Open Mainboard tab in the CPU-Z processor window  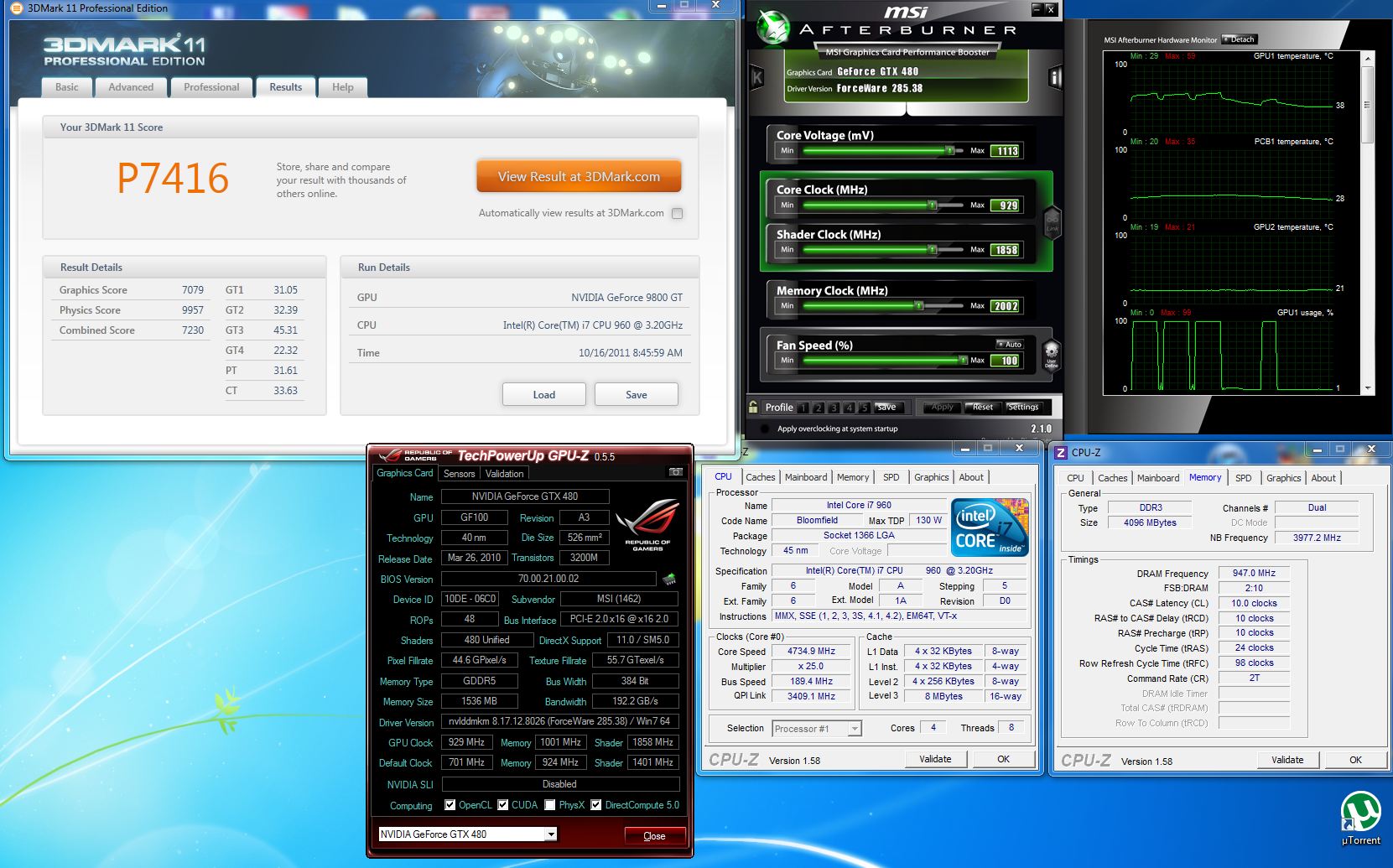[806, 477]
